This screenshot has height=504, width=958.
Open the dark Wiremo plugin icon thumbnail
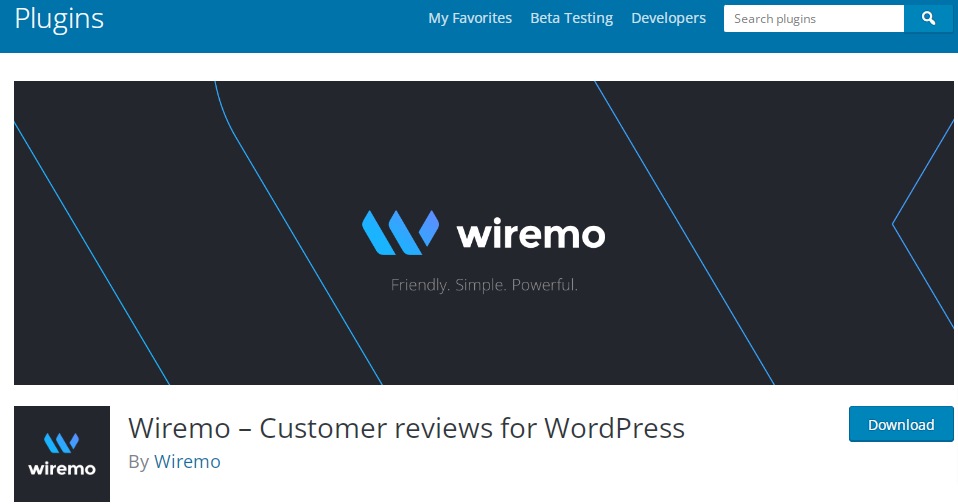62,454
